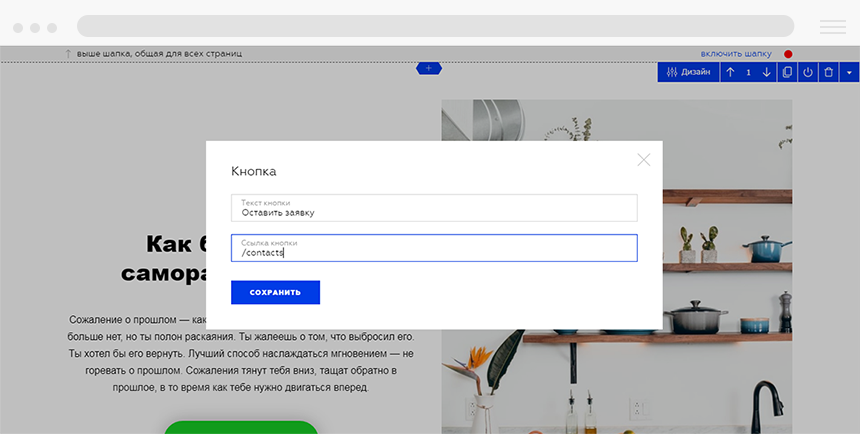Delete the block with the trash icon
Viewport: 860px width, 434px height.
(x=829, y=72)
